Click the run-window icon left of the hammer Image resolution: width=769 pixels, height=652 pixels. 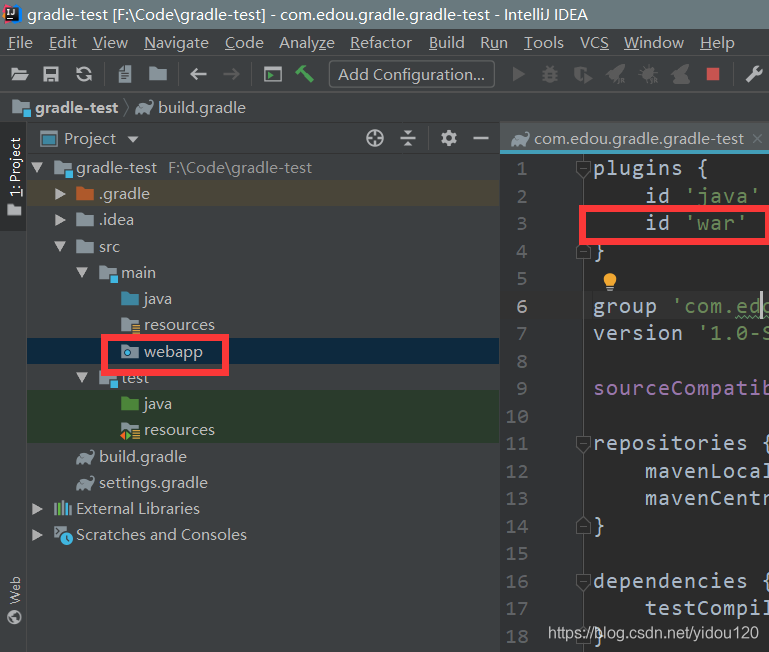coord(273,75)
